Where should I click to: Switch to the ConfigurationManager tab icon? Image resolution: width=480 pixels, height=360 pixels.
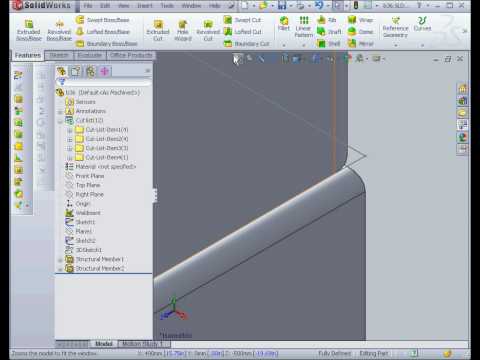90,71
